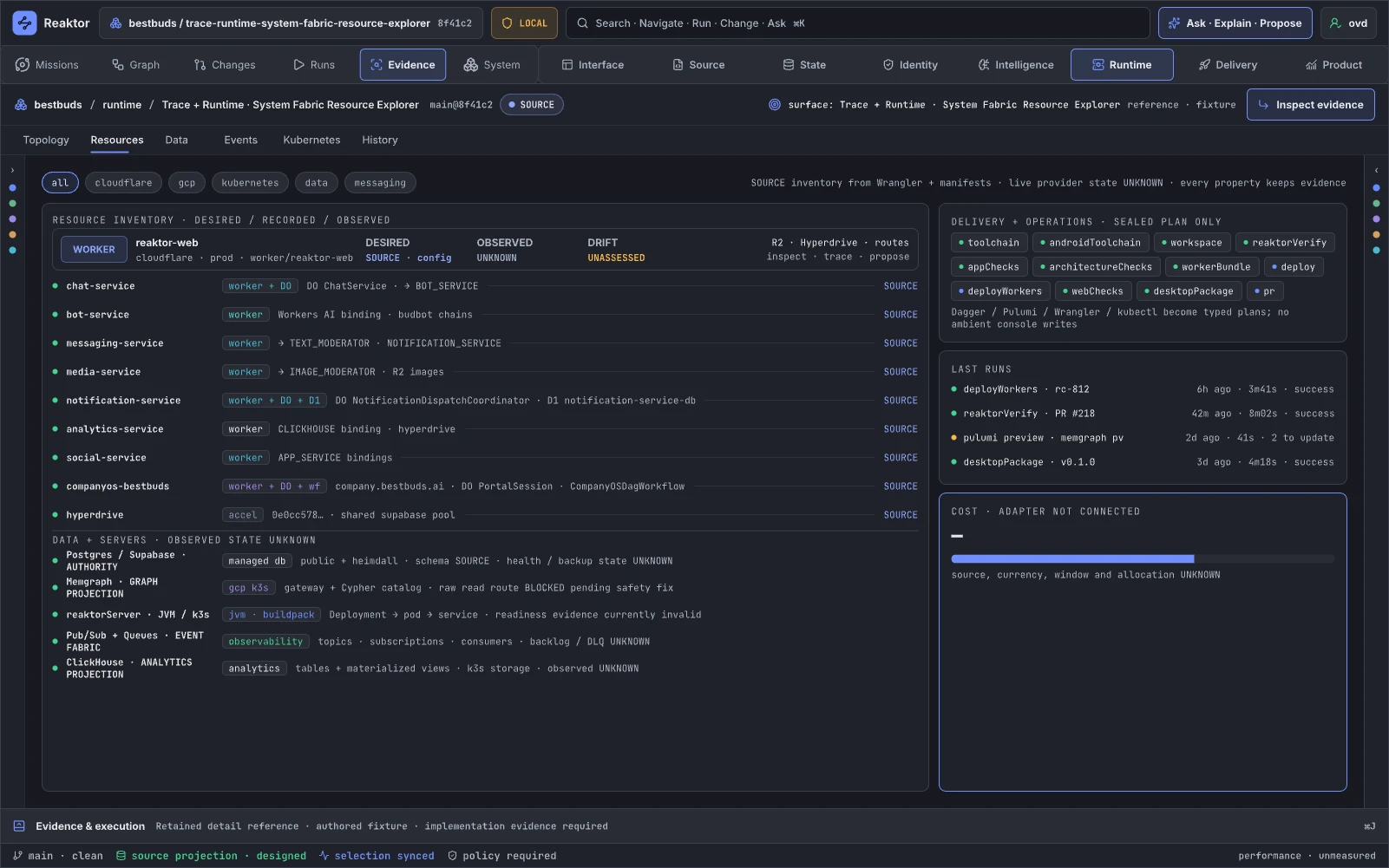Image resolution: width=1389 pixels, height=868 pixels.
Task: Open SOURCE link for hyperdrive row
Action: [x=901, y=515]
